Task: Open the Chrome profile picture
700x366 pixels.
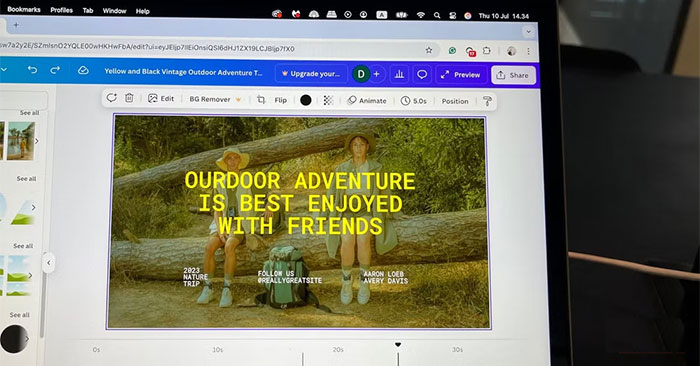Action: [511, 51]
